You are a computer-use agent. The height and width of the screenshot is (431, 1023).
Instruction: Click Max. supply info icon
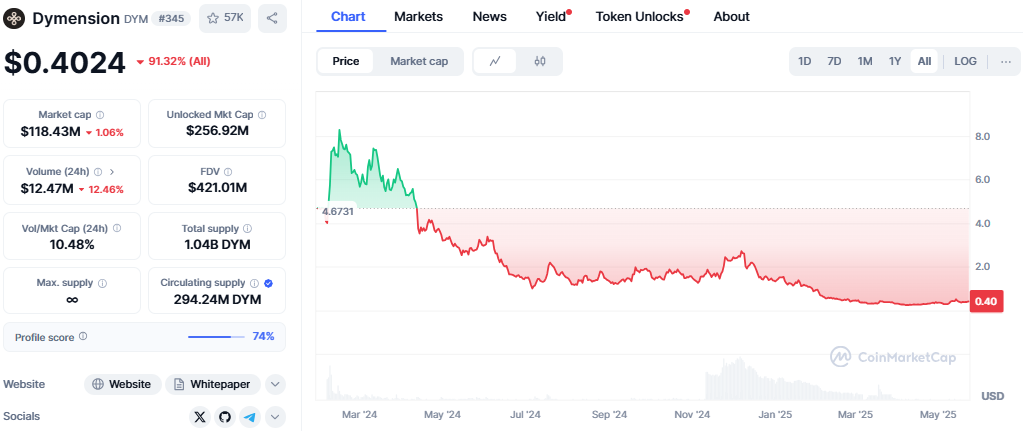pos(102,284)
